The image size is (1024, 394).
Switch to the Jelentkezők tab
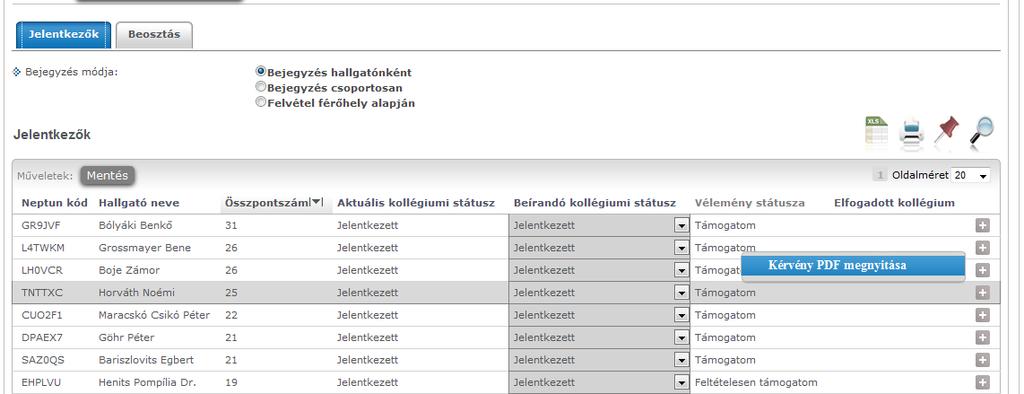click(x=63, y=34)
